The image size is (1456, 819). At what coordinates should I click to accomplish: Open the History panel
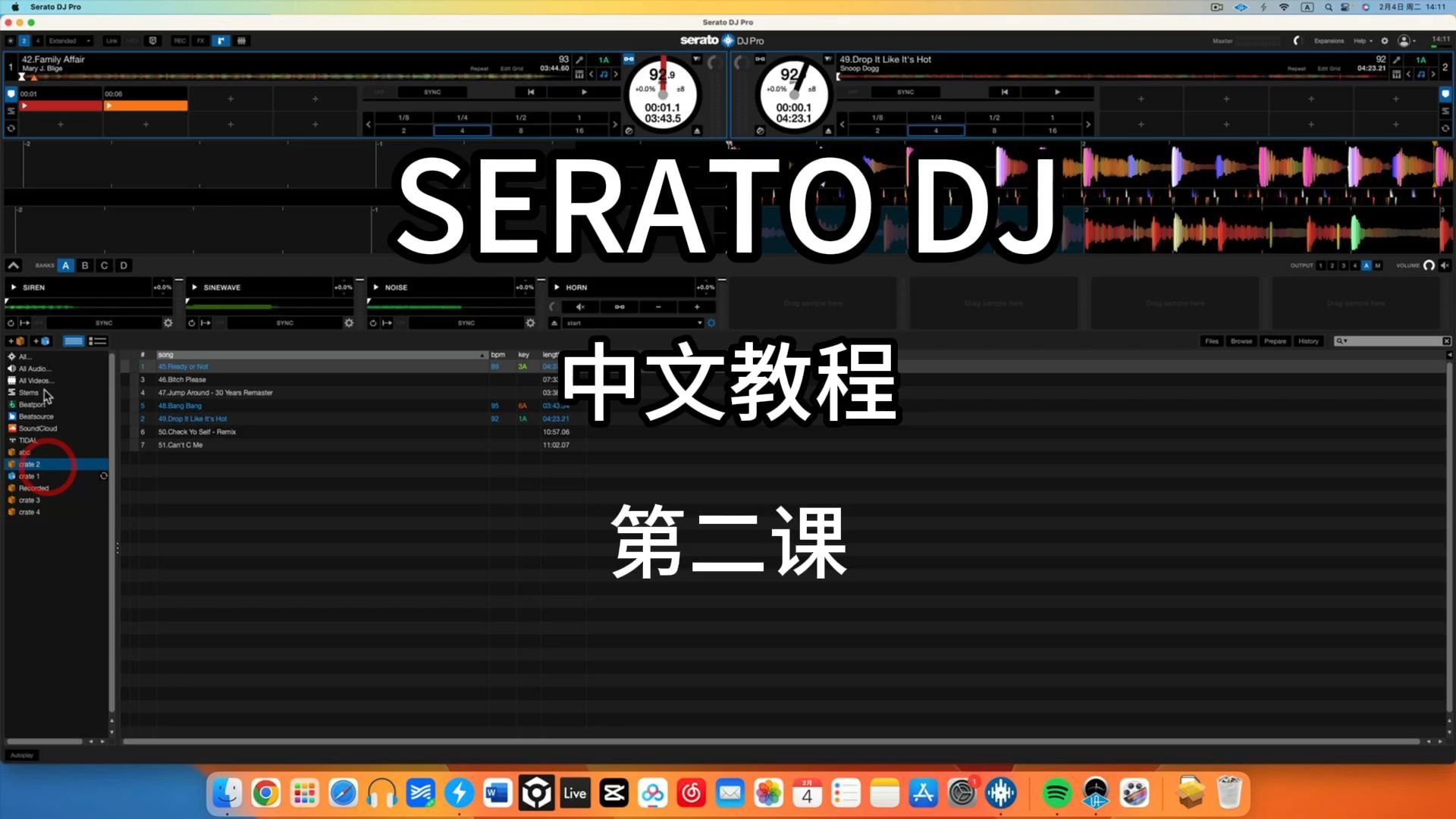pyautogui.click(x=1309, y=340)
